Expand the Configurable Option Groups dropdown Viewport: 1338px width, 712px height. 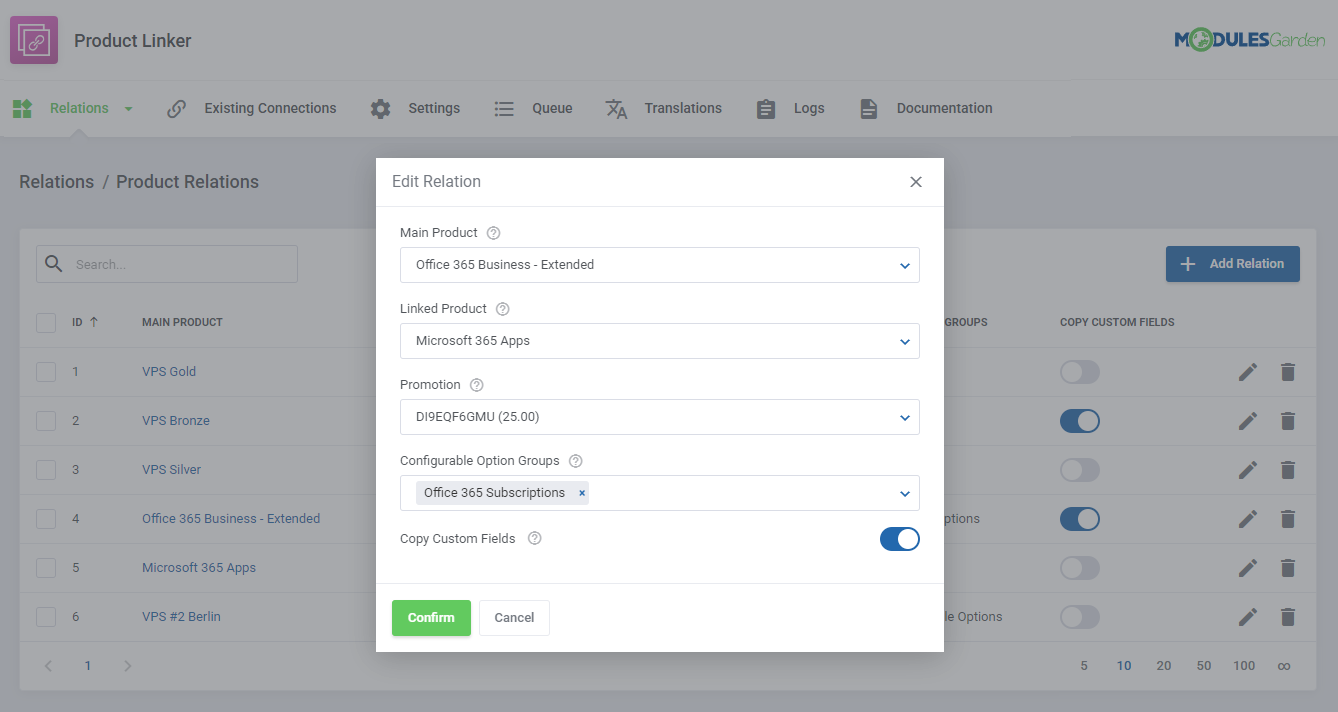(x=905, y=493)
